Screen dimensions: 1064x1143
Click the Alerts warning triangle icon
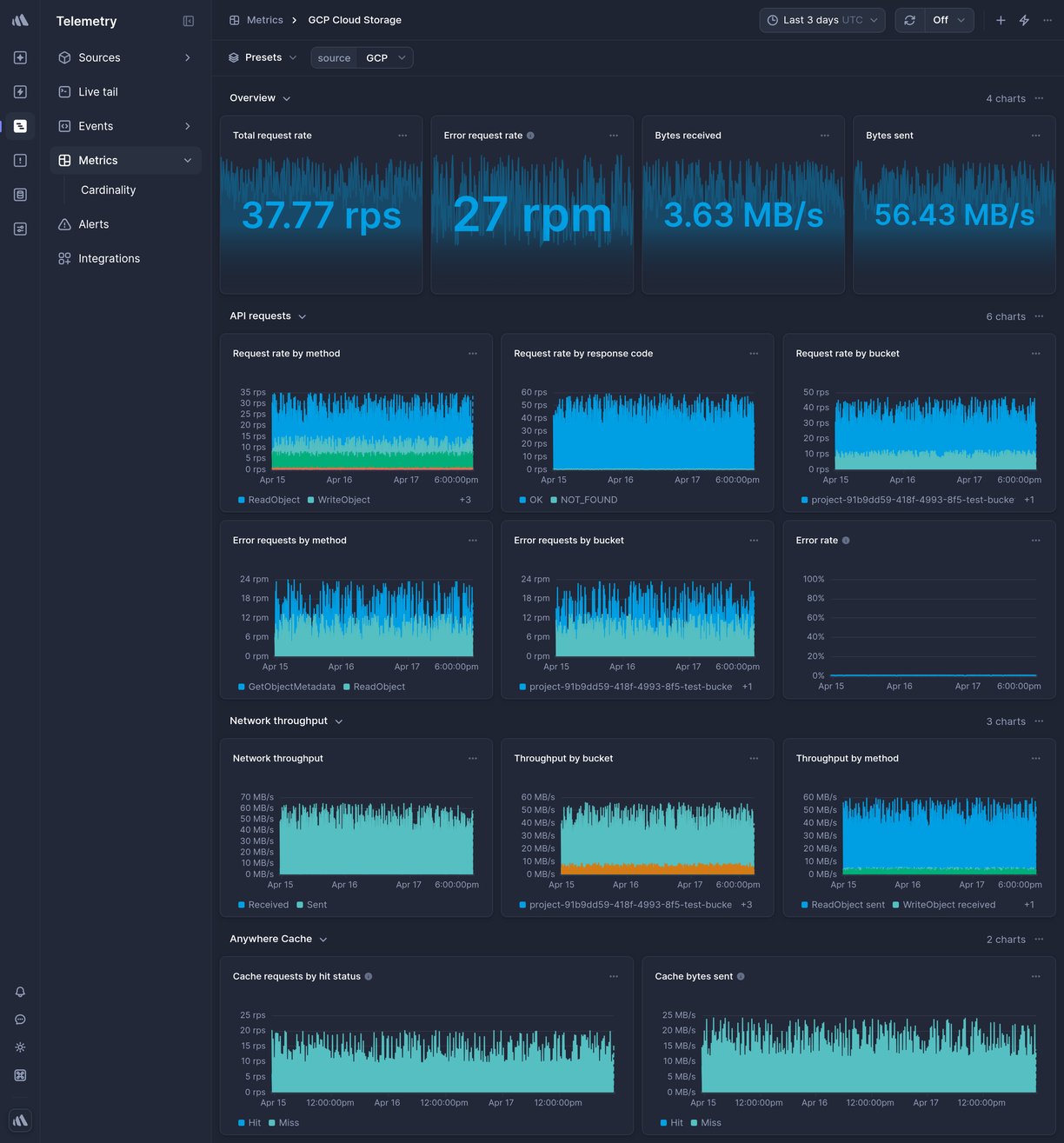click(63, 223)
